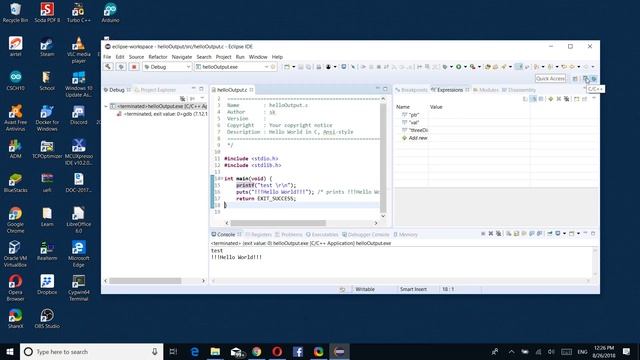Image resolution: width=640 pixels, height=360 pixels.
Task: Open Opera browser from the taskbar
Action: click(x=277, y=351)
